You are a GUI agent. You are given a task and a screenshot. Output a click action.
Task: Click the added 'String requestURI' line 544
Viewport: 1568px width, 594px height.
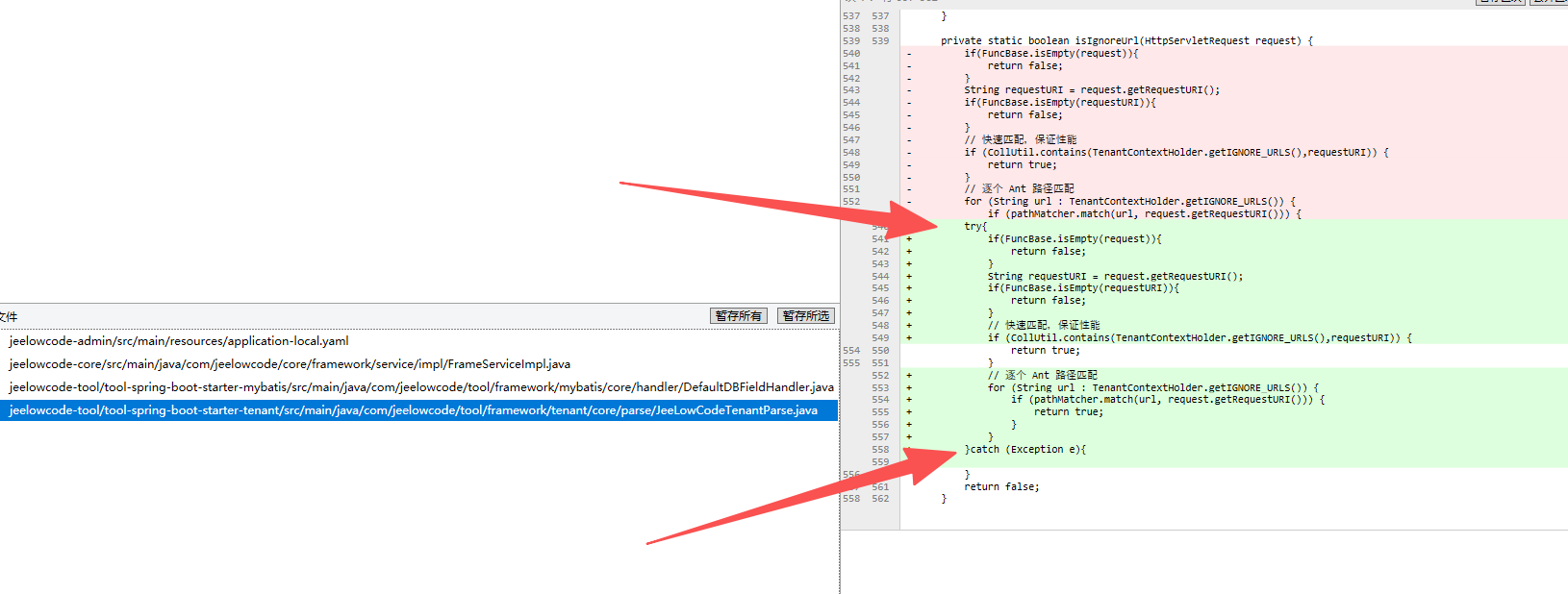click(x=1114, y=277)
